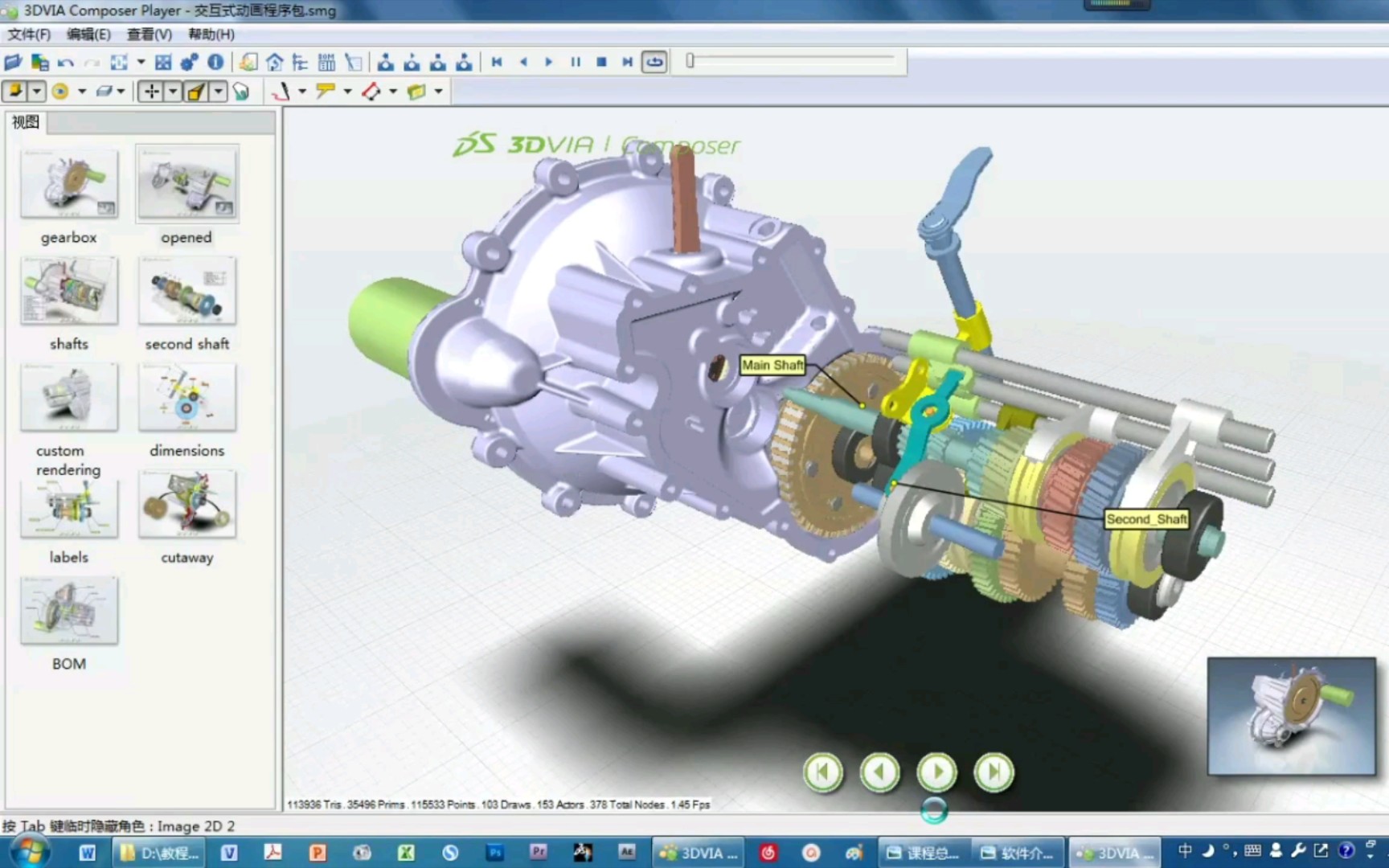
Task: Select the 视图 panel tab
Action: 26,122
